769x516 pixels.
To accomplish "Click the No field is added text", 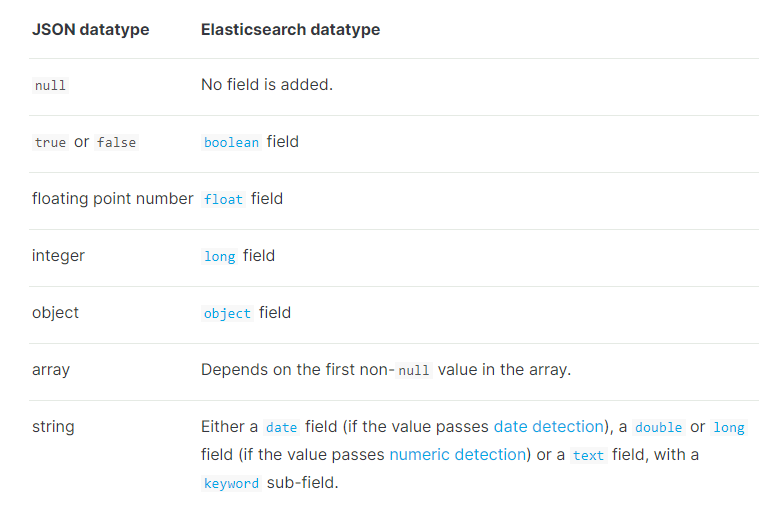I will pos(266,85).
